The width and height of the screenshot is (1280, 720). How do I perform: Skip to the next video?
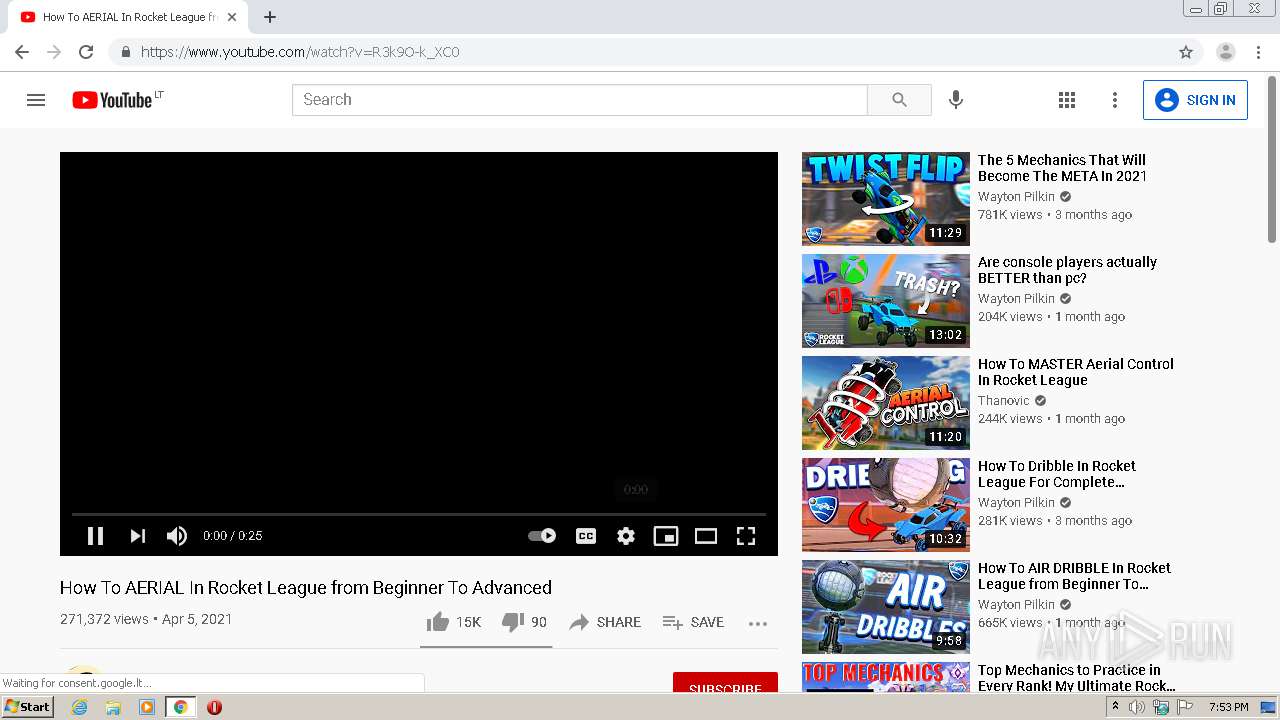point(137,536)
